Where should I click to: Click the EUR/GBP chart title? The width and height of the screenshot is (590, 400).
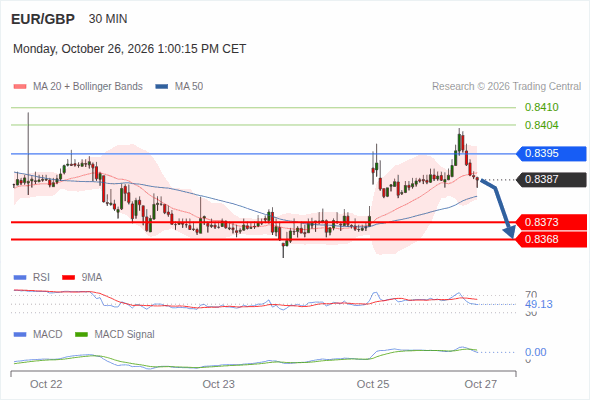[43, 19]
